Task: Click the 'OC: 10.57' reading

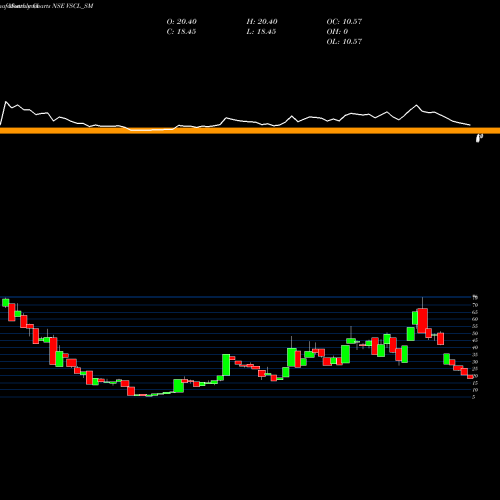Action: 344,22
